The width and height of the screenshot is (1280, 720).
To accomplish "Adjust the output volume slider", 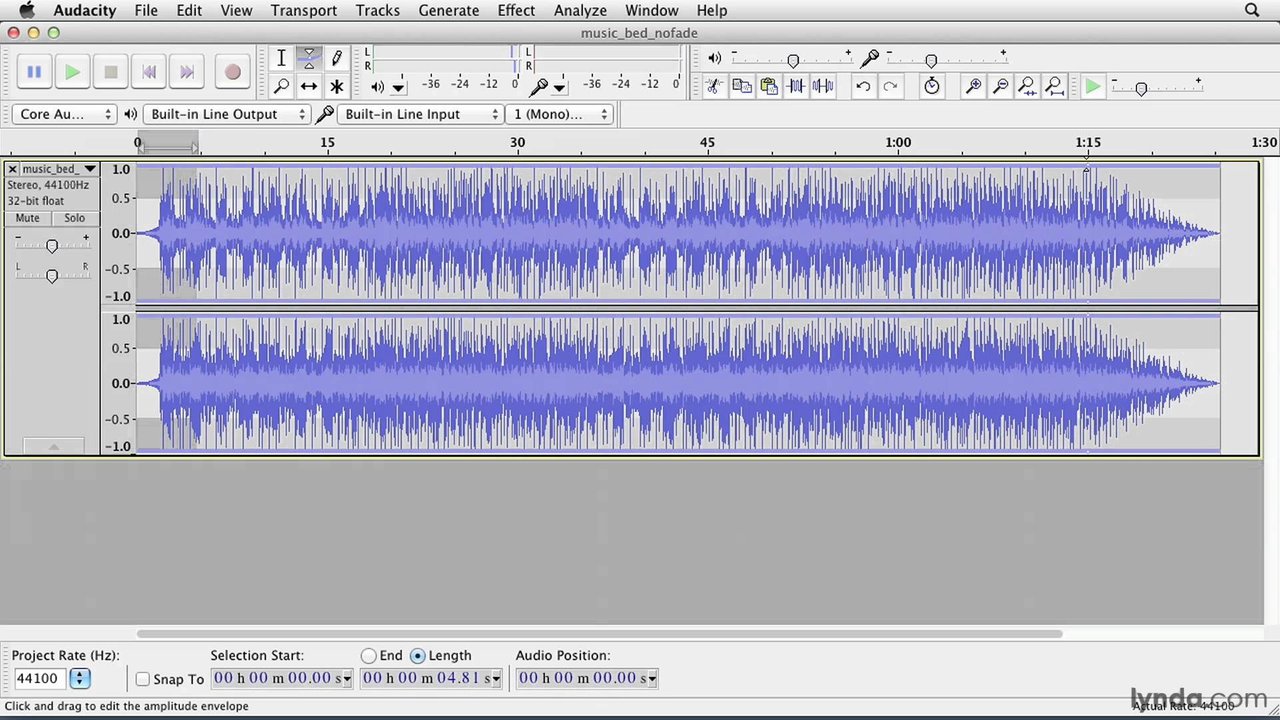I will (793, 61).
